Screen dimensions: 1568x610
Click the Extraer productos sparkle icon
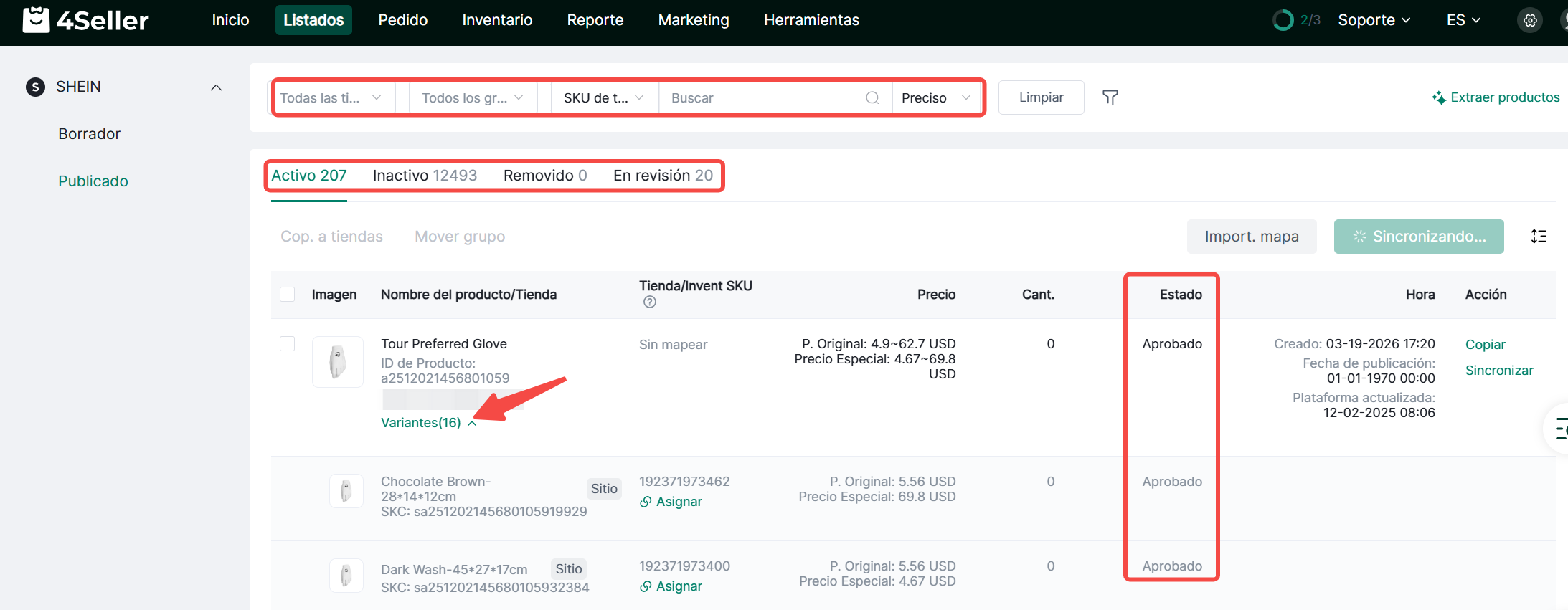(x=1438, y=98)
